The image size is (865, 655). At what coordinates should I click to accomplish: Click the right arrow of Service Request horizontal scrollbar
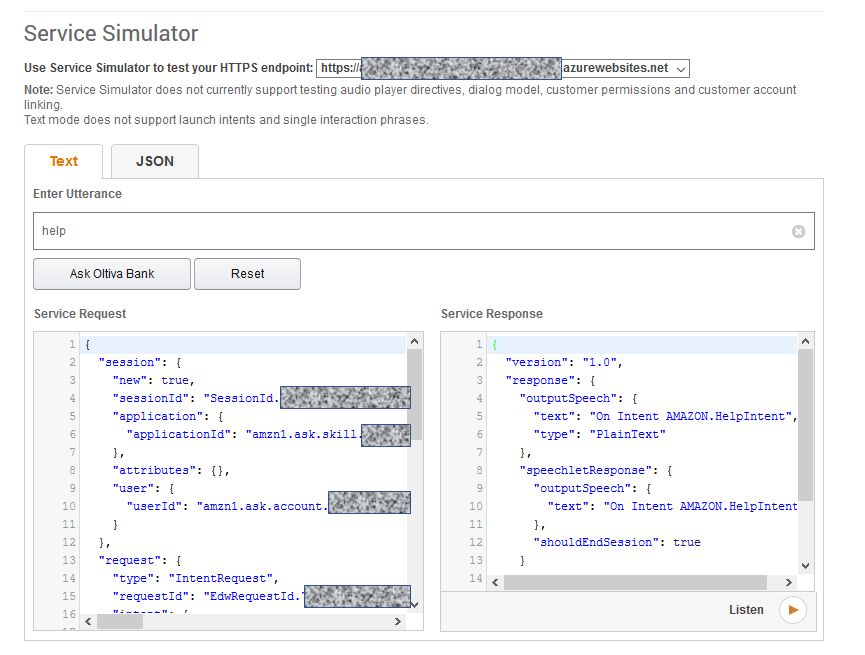coord(398,621)
